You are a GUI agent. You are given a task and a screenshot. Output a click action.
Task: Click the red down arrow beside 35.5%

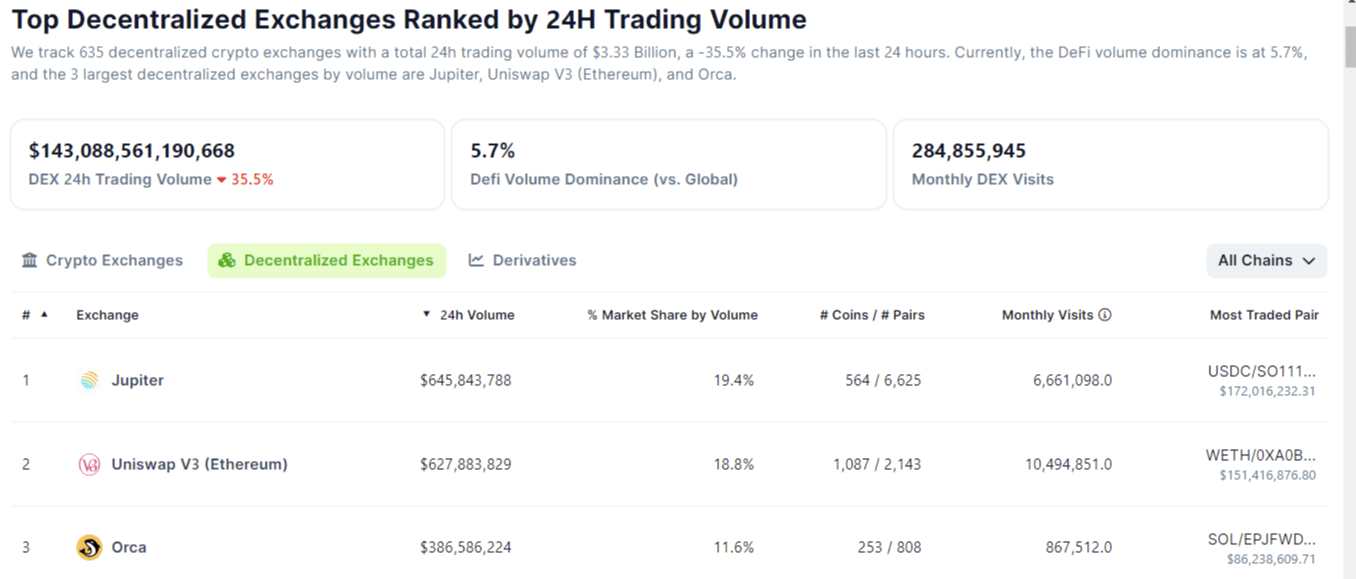[x=221, y=180]
